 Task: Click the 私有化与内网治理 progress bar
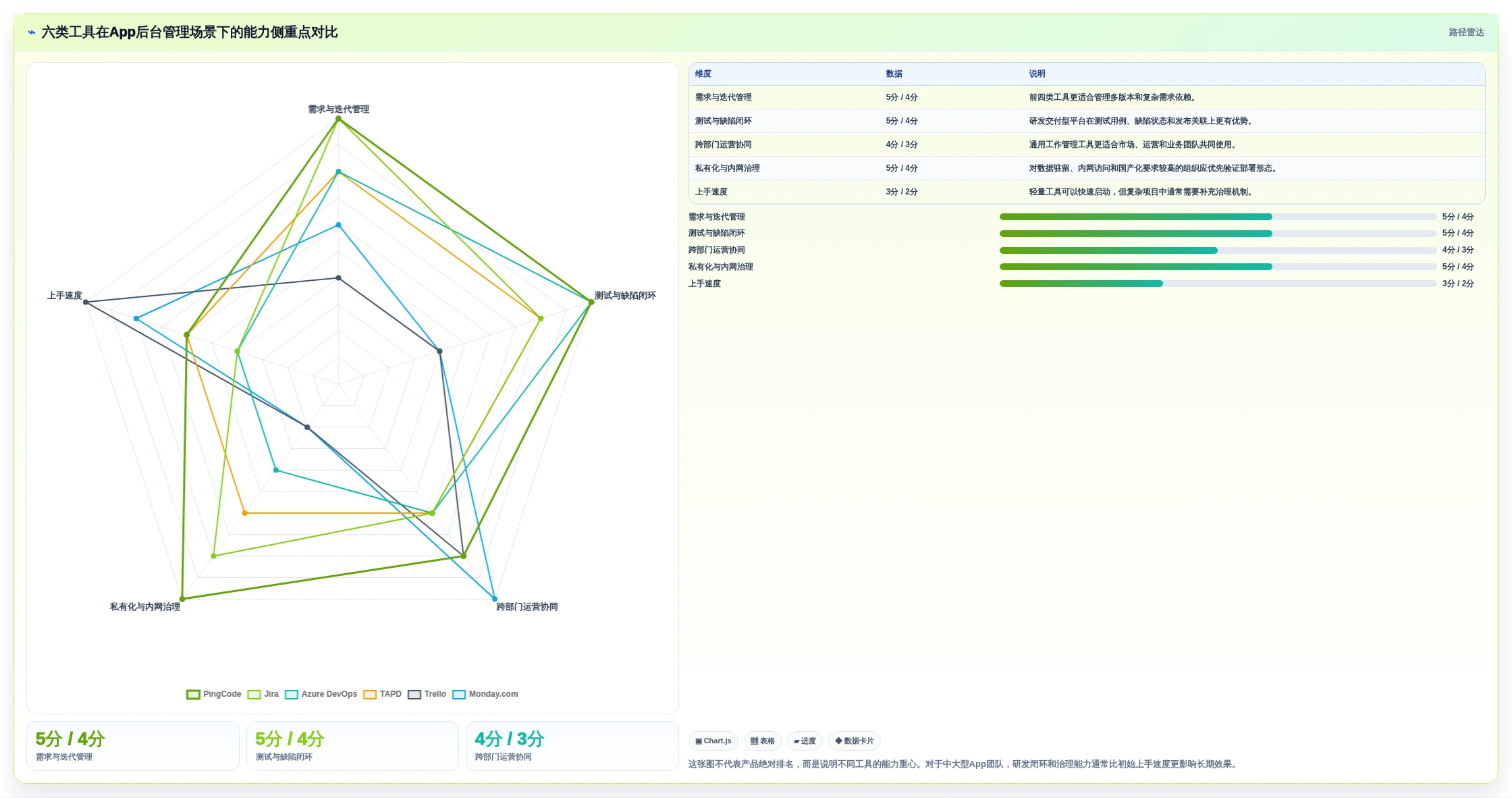(1218, 267)
